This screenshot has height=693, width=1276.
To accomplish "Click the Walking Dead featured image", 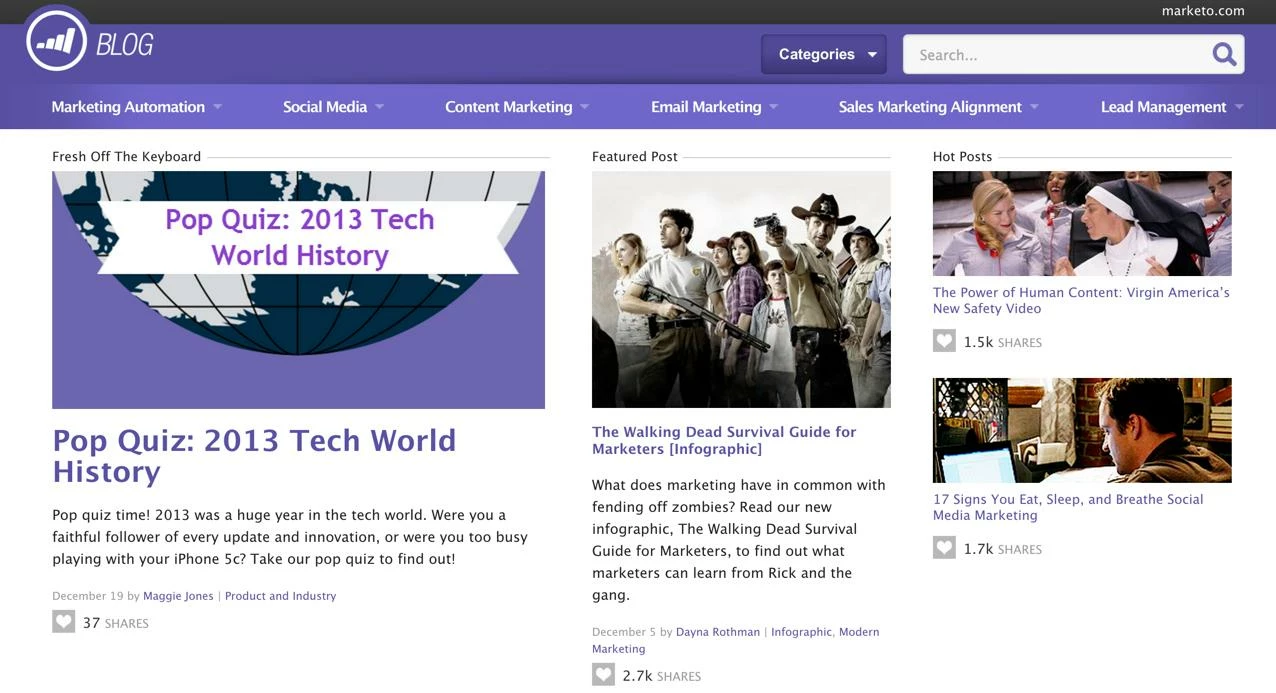I will click(x=741, y=289).
